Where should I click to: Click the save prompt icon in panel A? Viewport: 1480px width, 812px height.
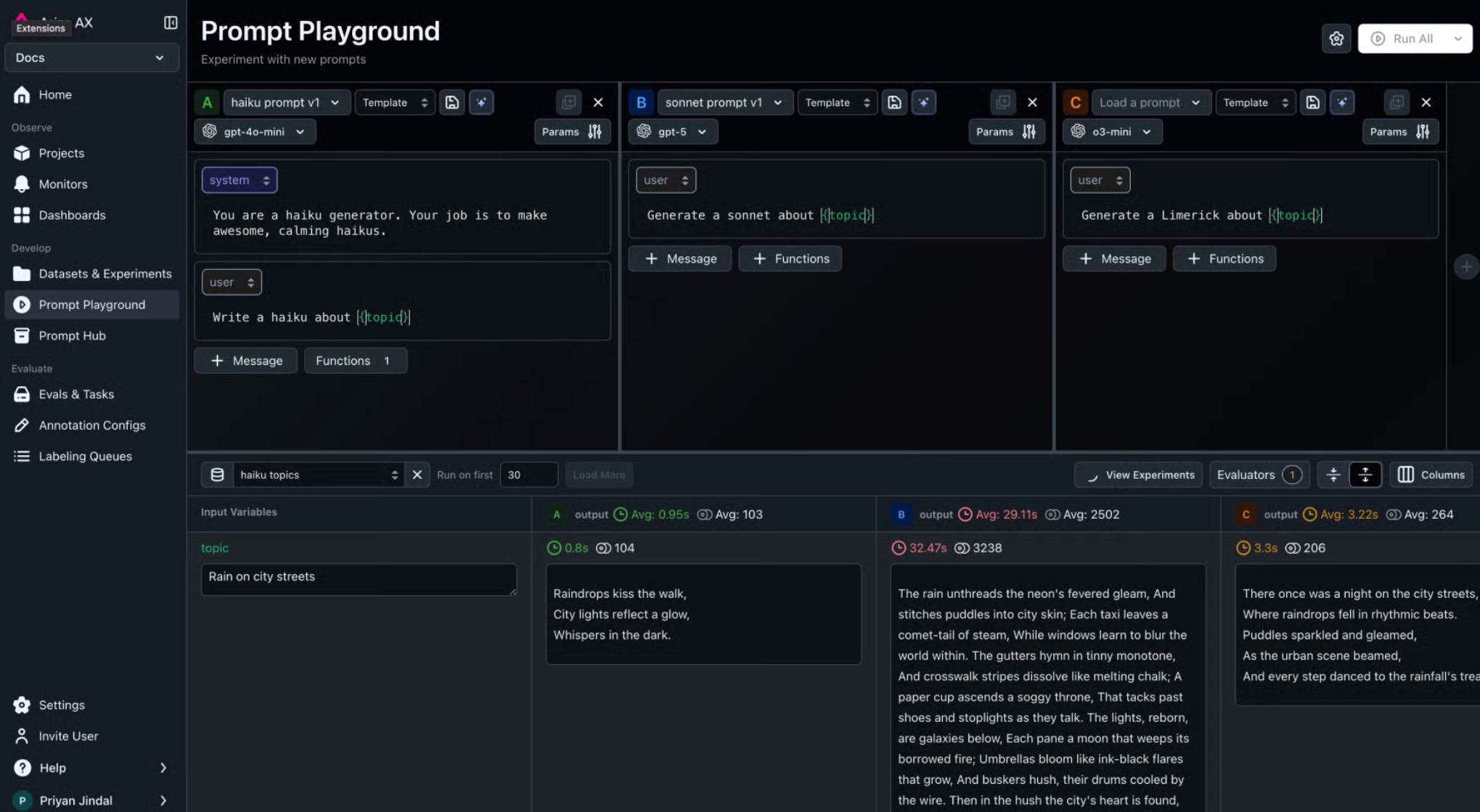[451, 102]
